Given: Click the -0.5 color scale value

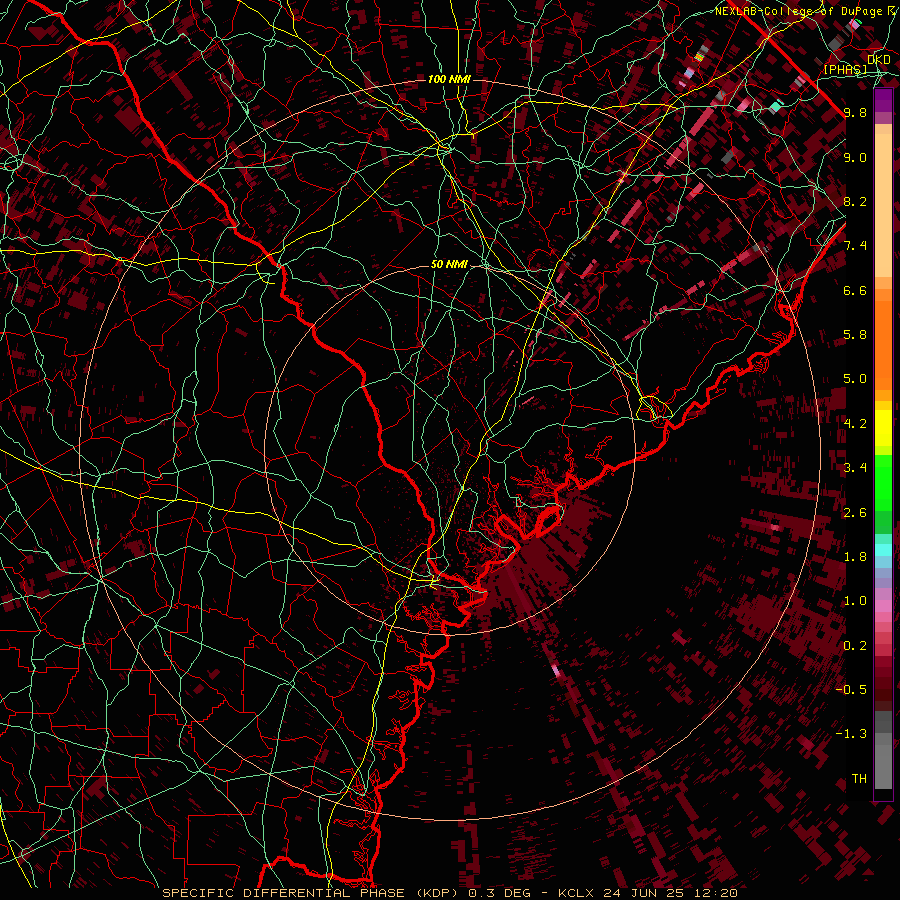Looking at the screenshot, I should point(851,690).
